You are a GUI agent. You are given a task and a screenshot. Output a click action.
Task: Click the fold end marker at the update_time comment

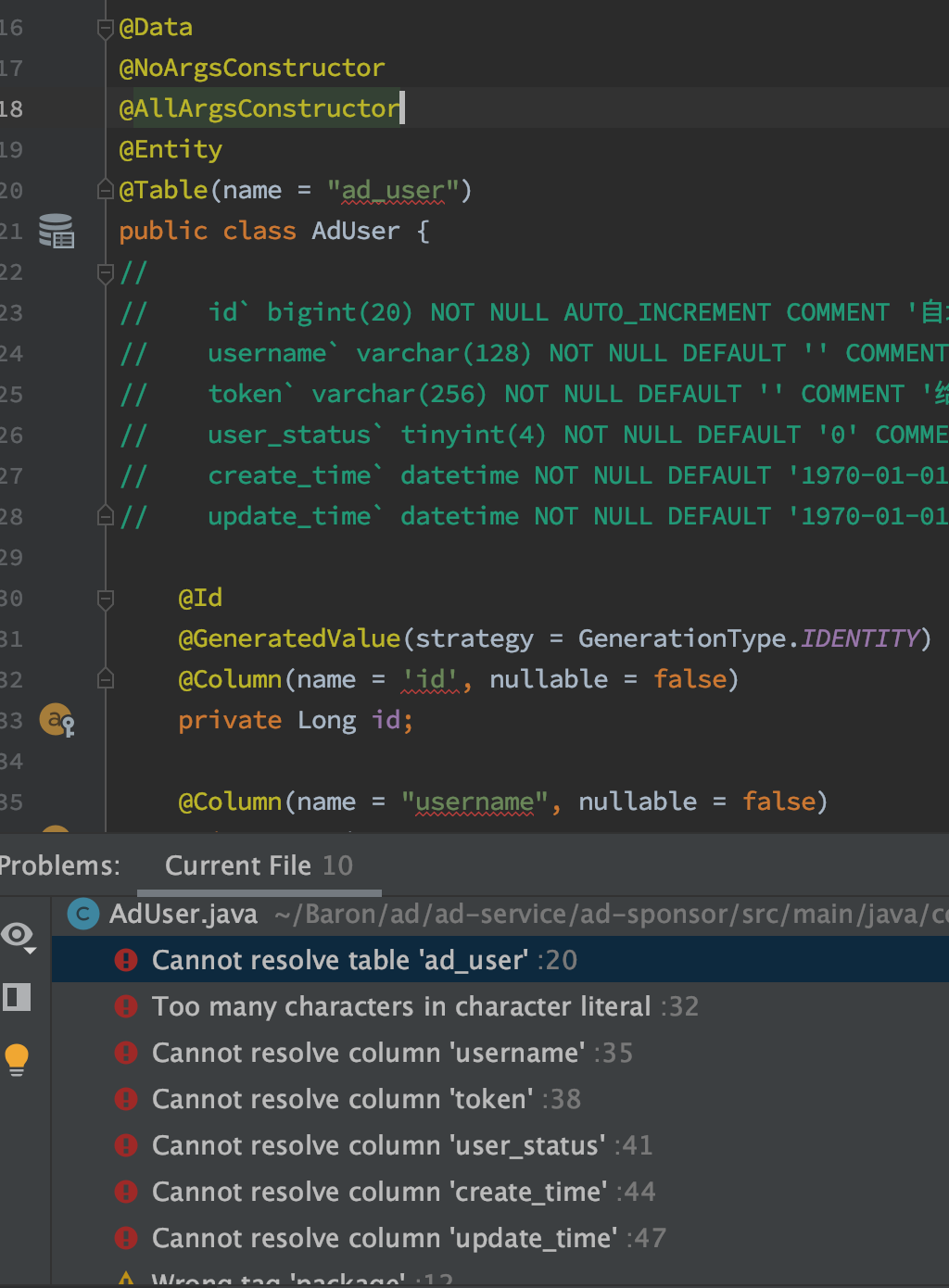tap(106, 516)
